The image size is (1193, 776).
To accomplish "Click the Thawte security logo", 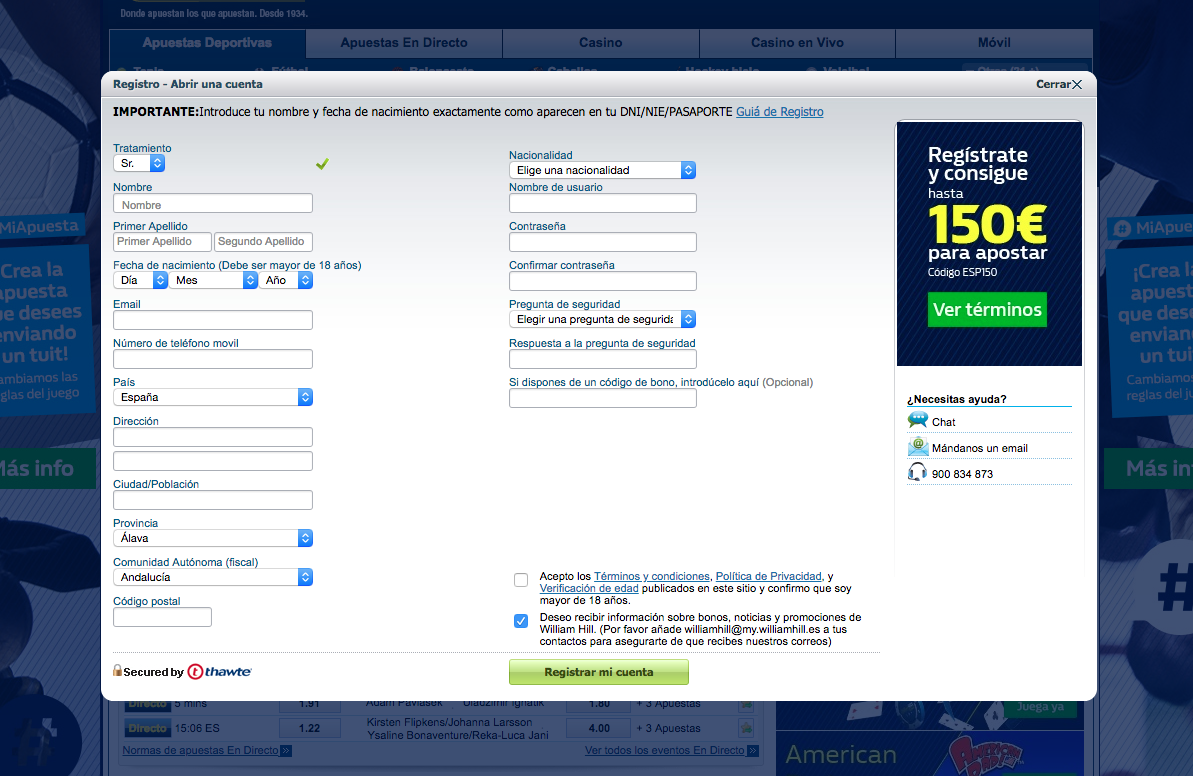I will click(219, 671).
